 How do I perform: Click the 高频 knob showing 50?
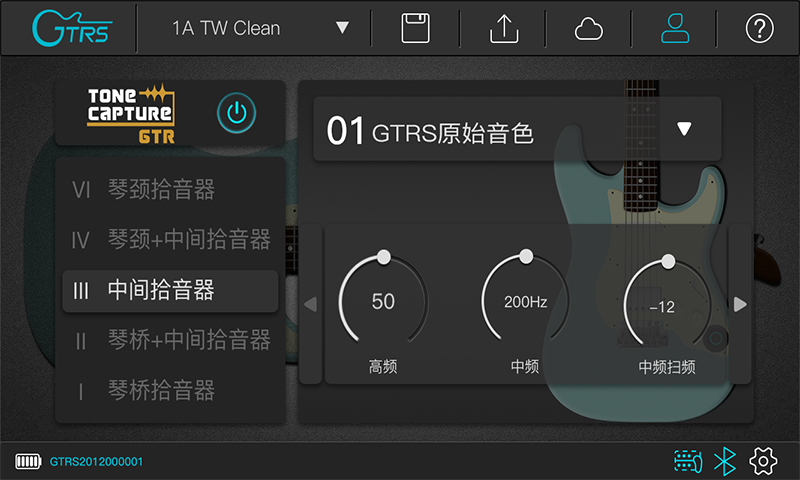click(383, 301)
